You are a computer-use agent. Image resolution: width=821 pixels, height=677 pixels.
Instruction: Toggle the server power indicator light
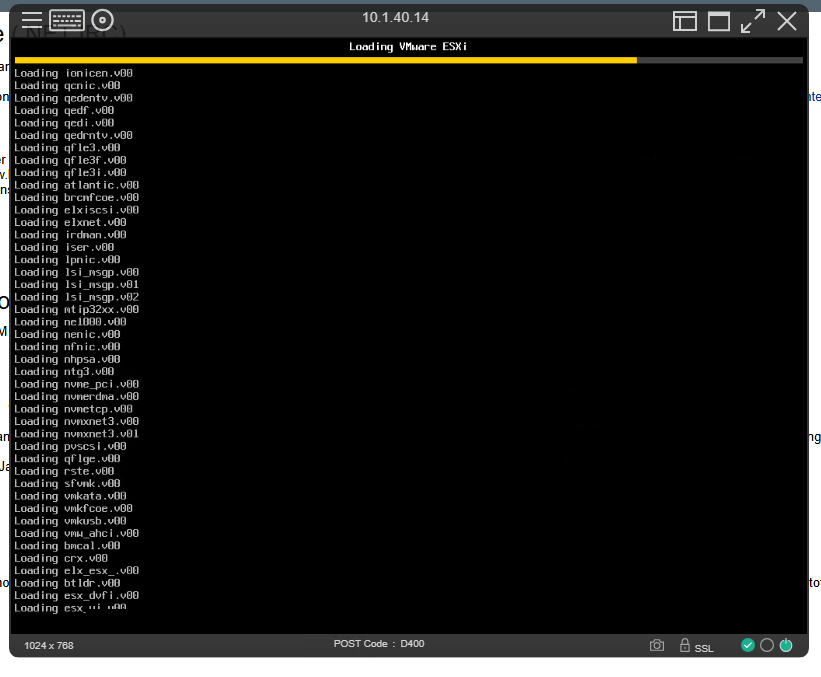[786, 645]
